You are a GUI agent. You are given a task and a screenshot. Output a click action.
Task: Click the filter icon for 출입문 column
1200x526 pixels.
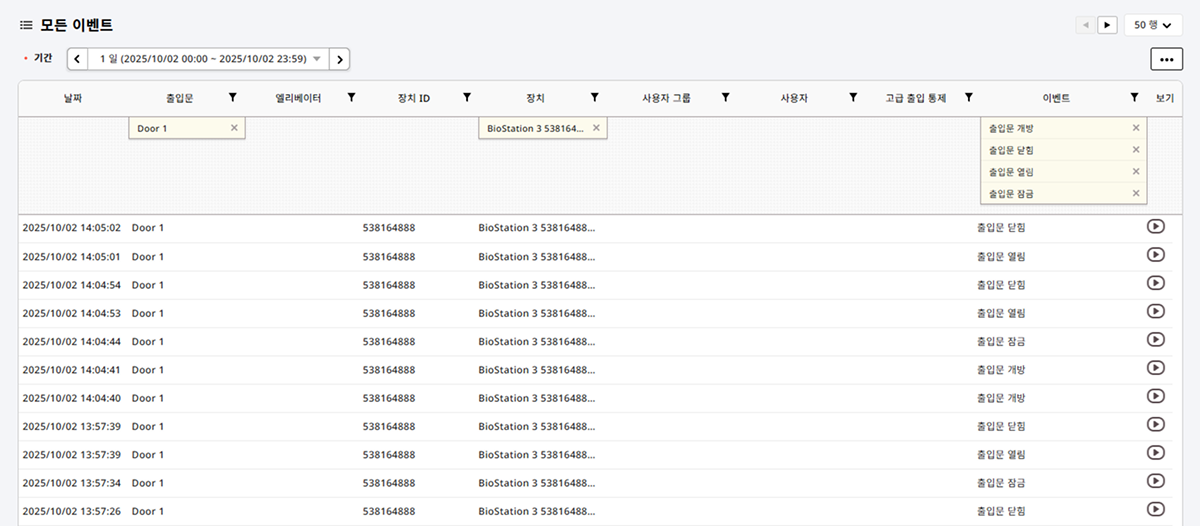point(232,97)
